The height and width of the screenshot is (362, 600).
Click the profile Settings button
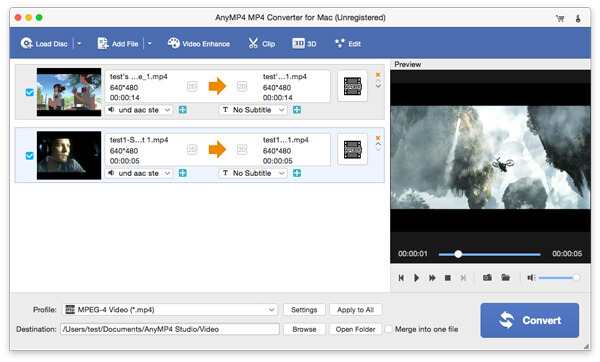coord(304,310)
